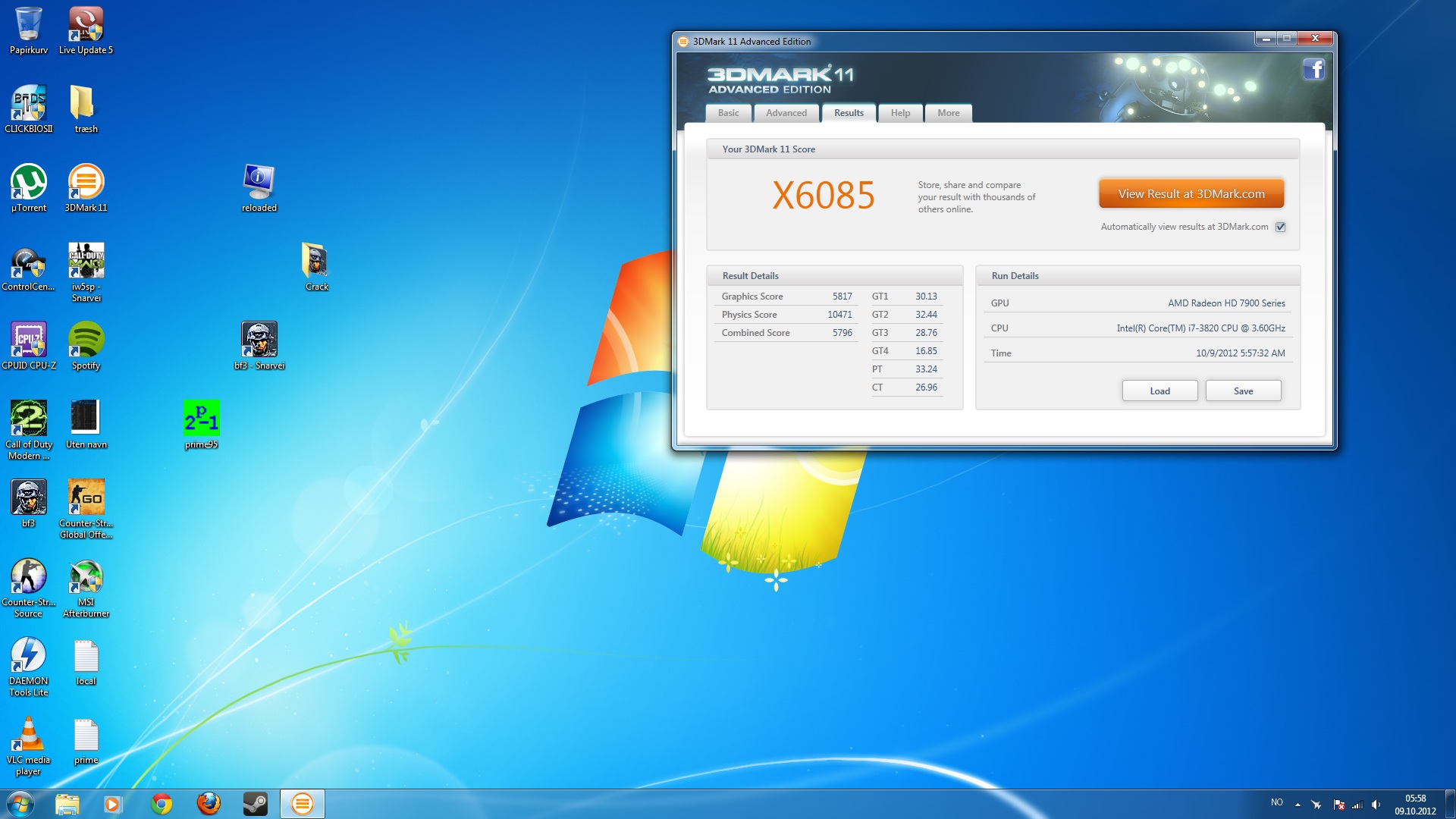This screenshot has width=1456, height=819.
Task: Open Steam from the taskbar
Action: coord(256,804)
